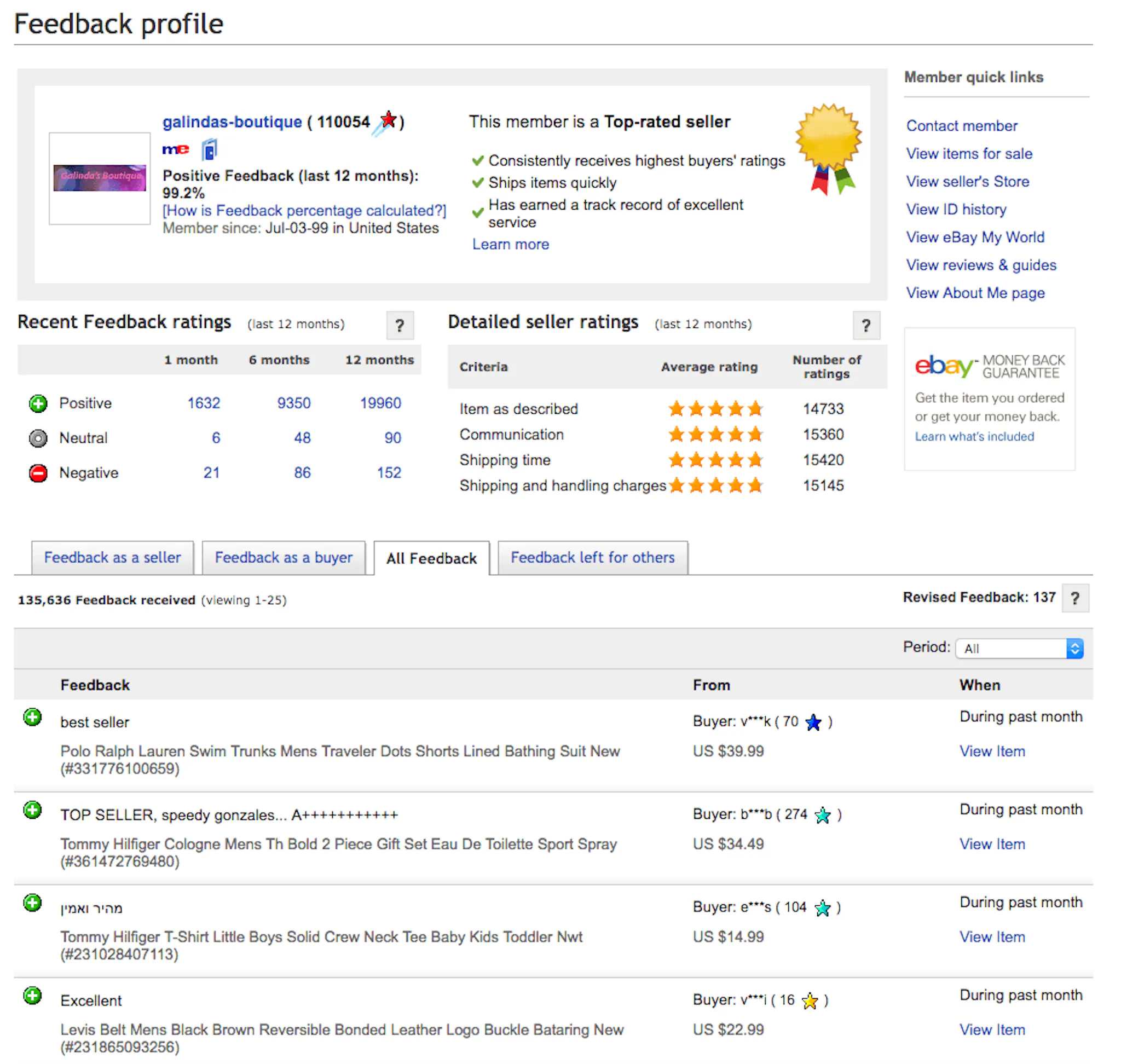Select the Feedback as a seller tab
Screen dimensions: 1121x1064
click(112, 558)
